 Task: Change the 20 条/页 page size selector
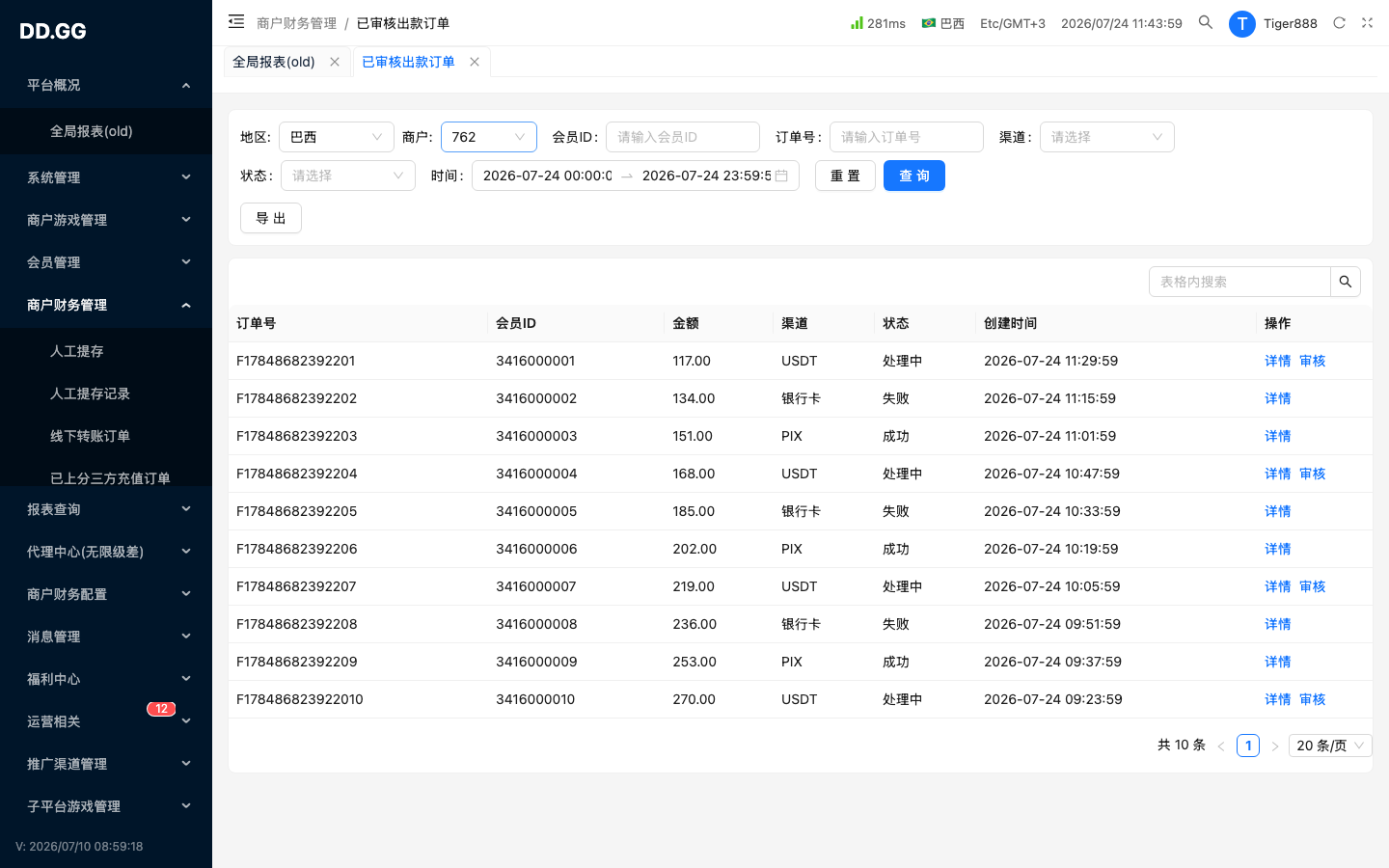click(1330, 746)
